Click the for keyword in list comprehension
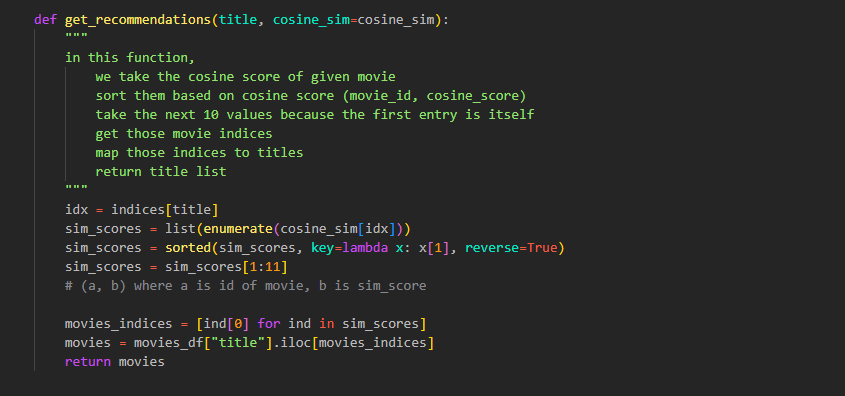This screenshot has width=845, height=396. [268, 324]
